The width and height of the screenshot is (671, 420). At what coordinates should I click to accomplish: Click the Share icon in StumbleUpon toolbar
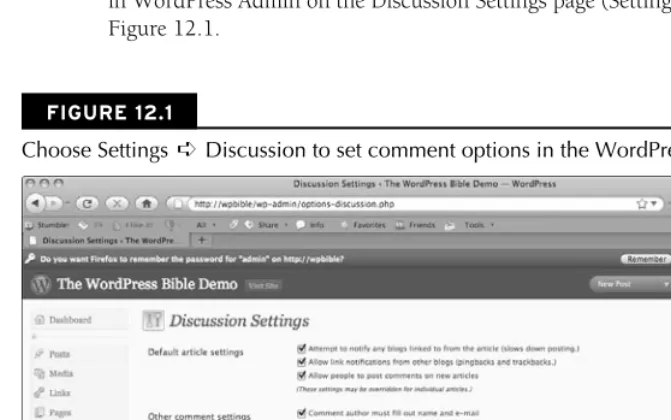[249, 225]
